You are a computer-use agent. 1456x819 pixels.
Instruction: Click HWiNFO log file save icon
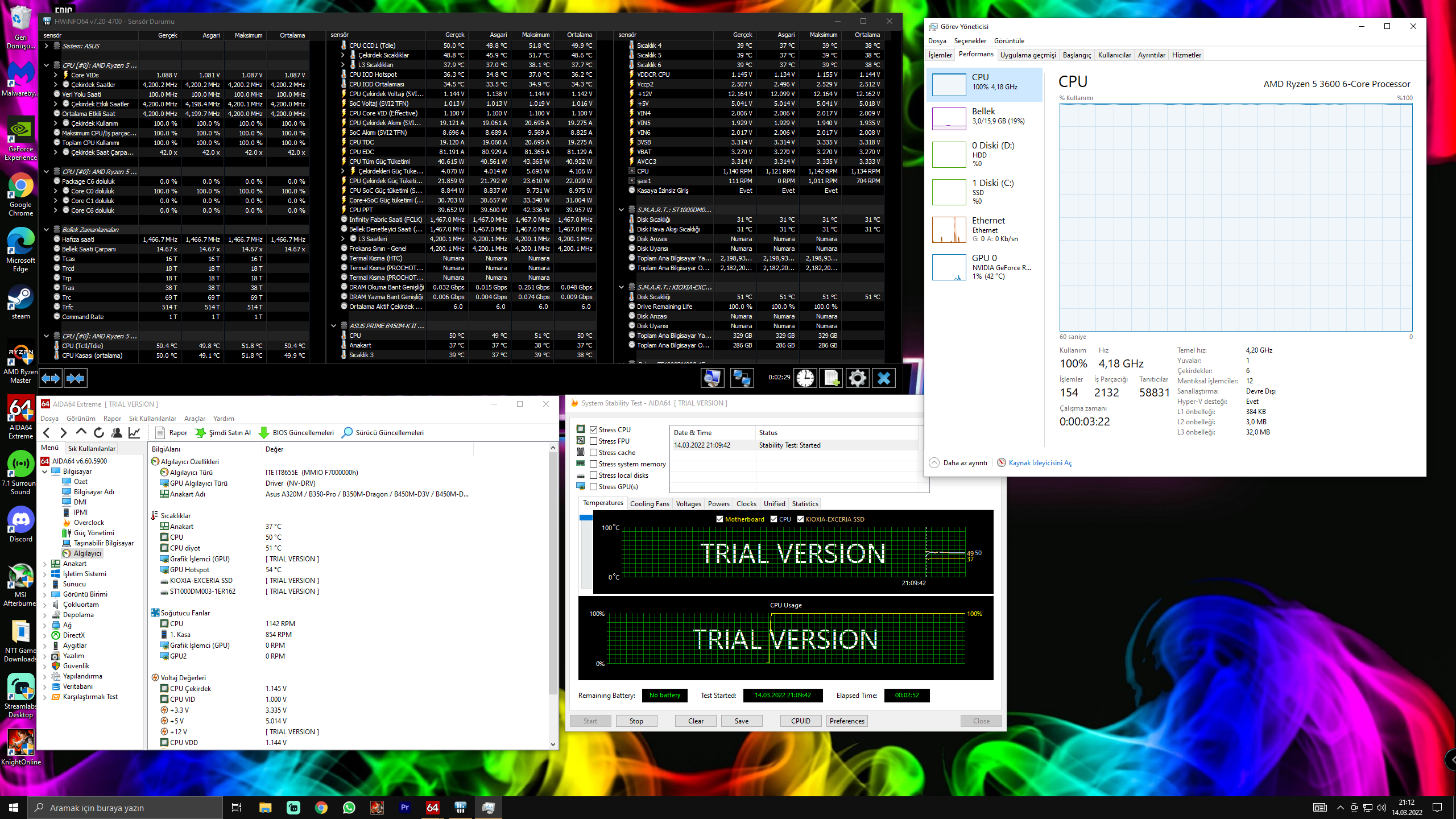[831, 378]
